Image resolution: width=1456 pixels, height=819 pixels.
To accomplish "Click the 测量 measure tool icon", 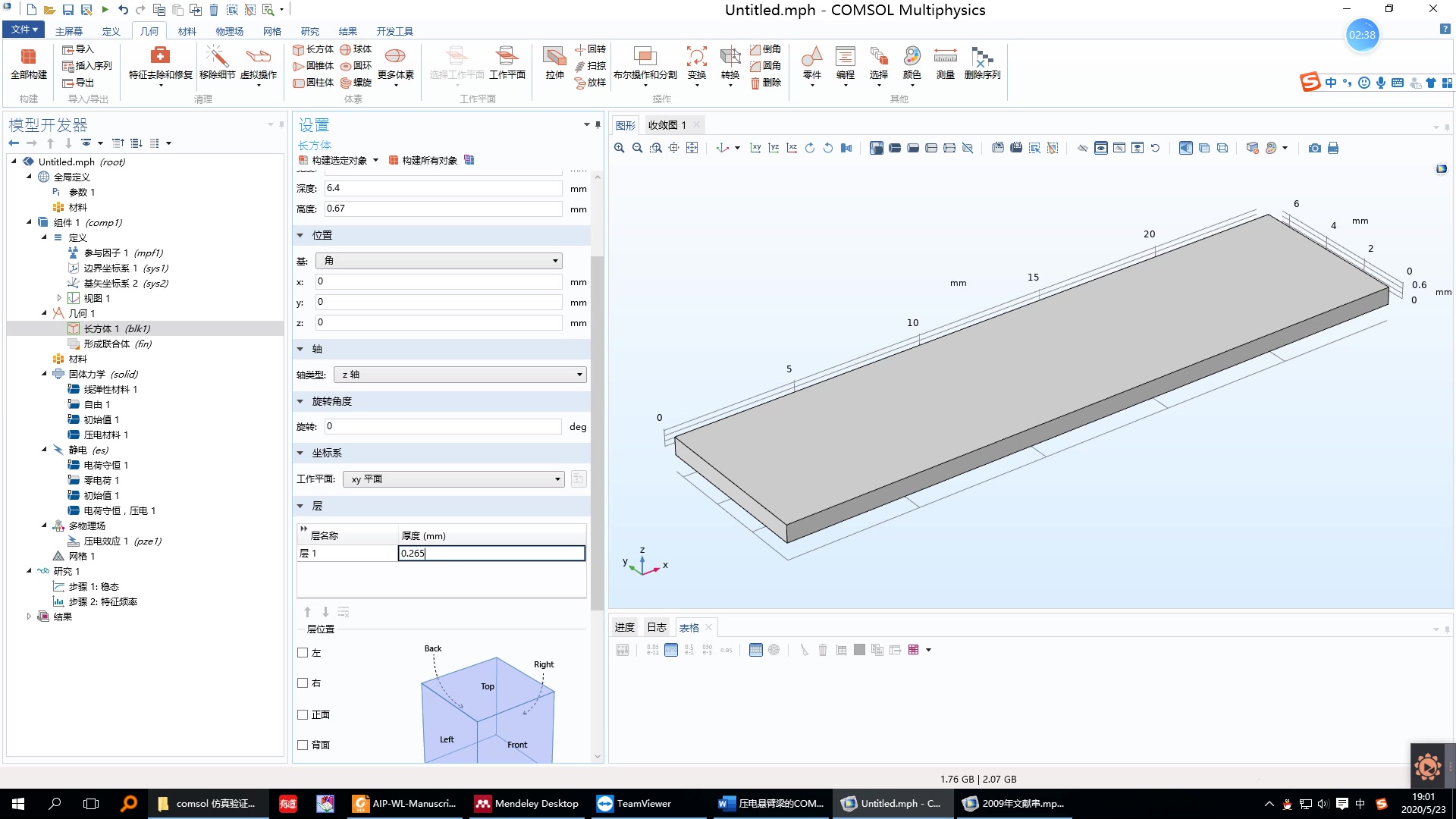I will [x=945, y=62].
